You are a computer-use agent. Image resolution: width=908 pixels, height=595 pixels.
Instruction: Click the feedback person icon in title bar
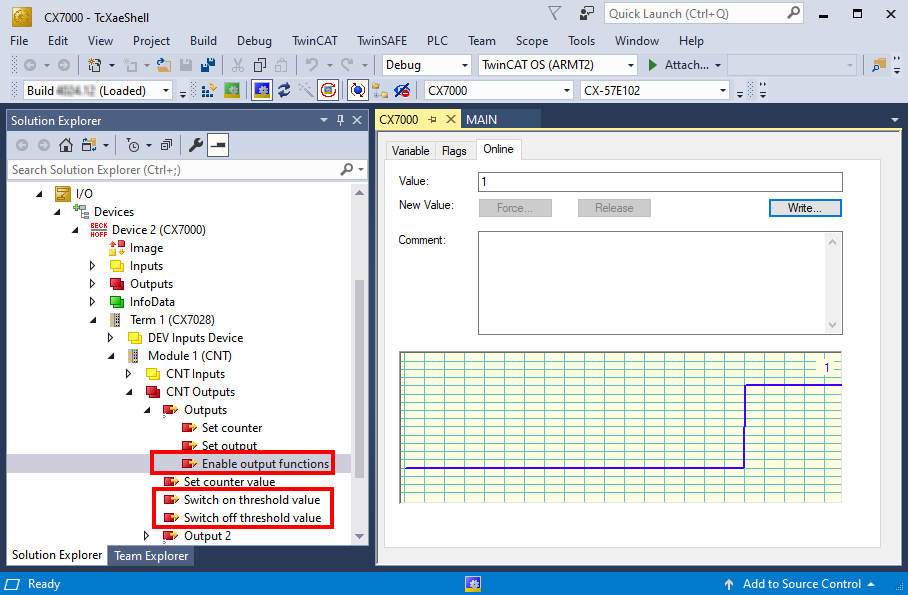coord(587,13)
